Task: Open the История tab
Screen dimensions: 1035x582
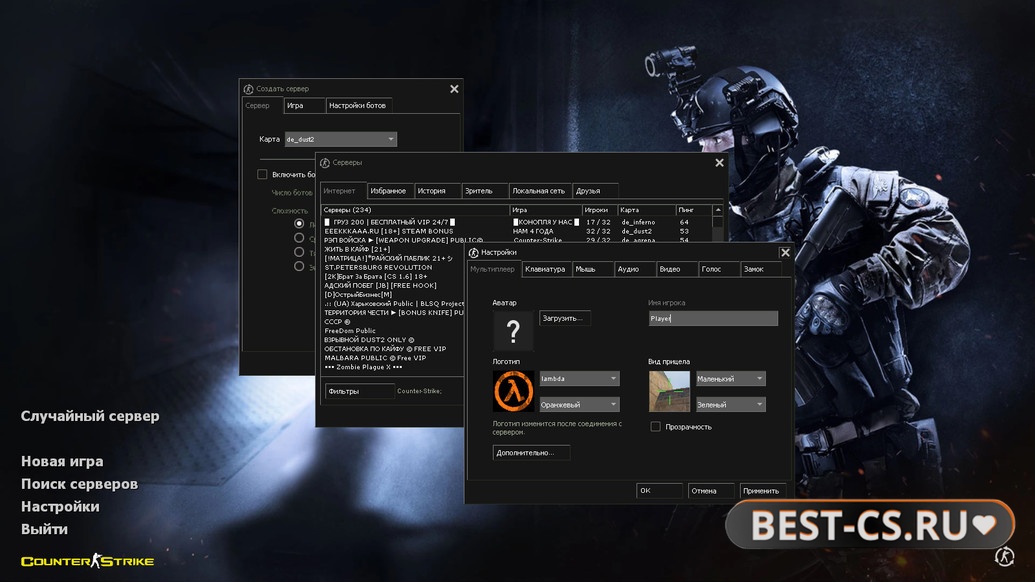Action: point(436,191)
